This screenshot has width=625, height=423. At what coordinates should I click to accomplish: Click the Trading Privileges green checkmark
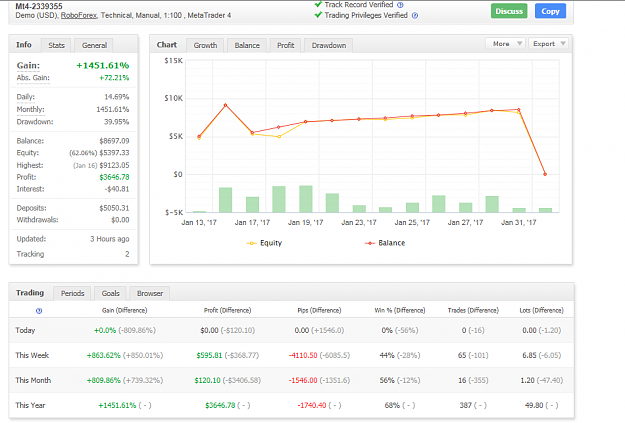click(318, 15)
